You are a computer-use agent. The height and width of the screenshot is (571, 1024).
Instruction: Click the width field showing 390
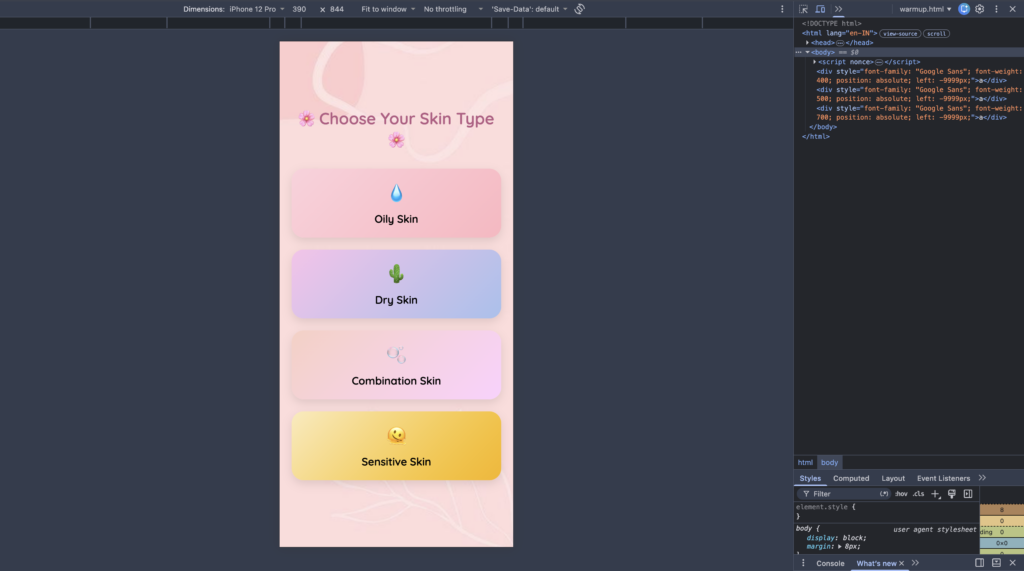tap(299, 9)
